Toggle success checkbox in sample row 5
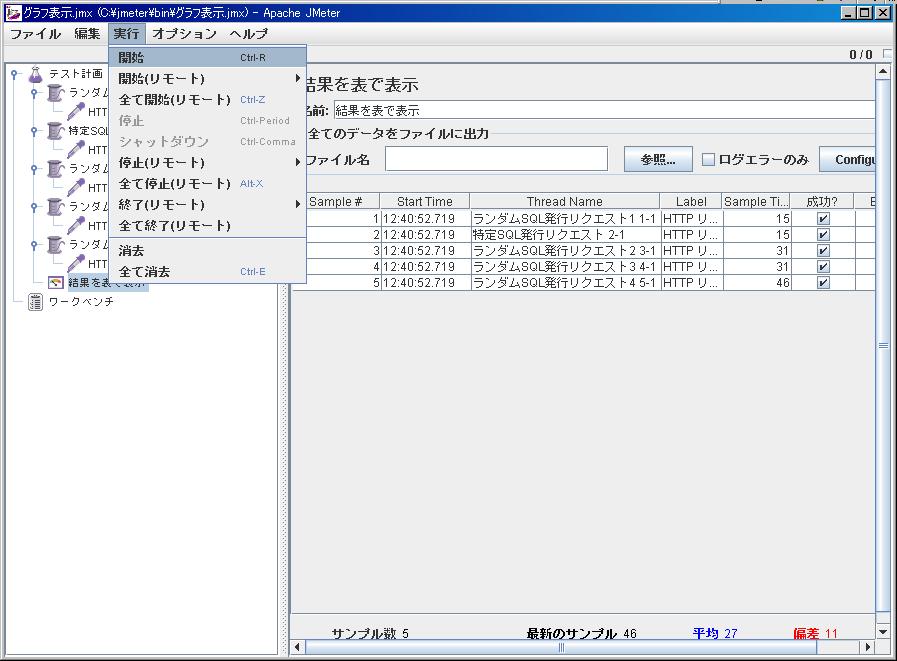The image size is (897, 661). click(823, 283)
